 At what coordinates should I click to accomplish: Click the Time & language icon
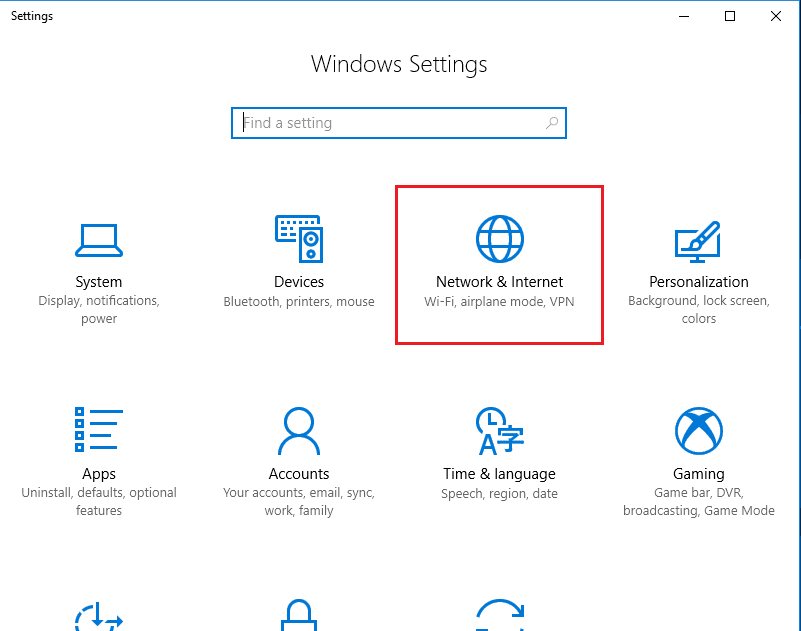click(499, 430)
